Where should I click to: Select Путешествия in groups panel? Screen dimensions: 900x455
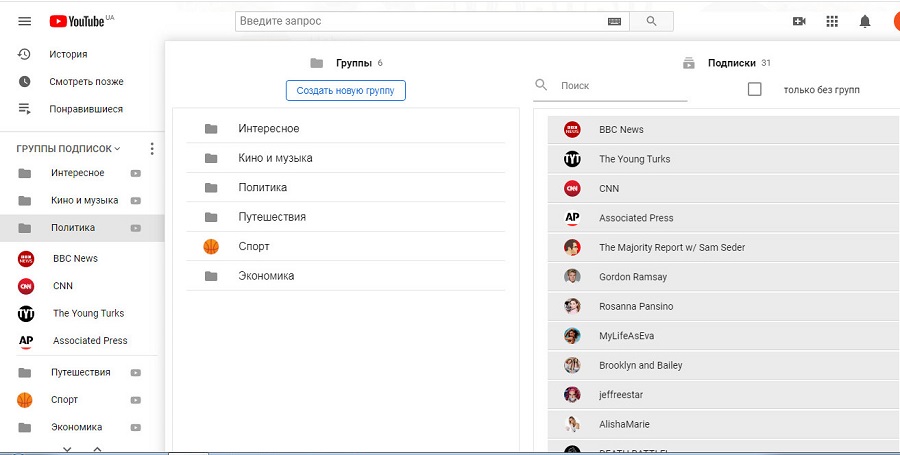[346, 217]
